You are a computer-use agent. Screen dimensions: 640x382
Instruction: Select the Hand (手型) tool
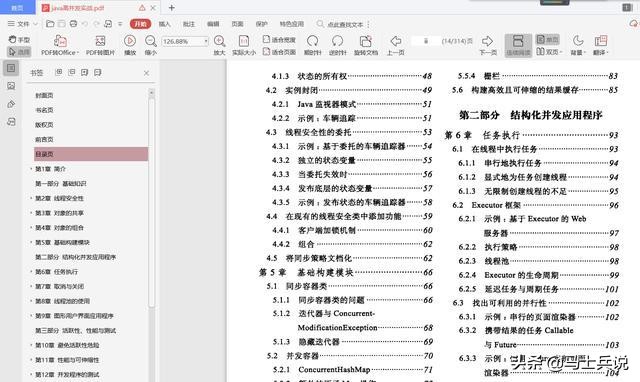point(19,40)
